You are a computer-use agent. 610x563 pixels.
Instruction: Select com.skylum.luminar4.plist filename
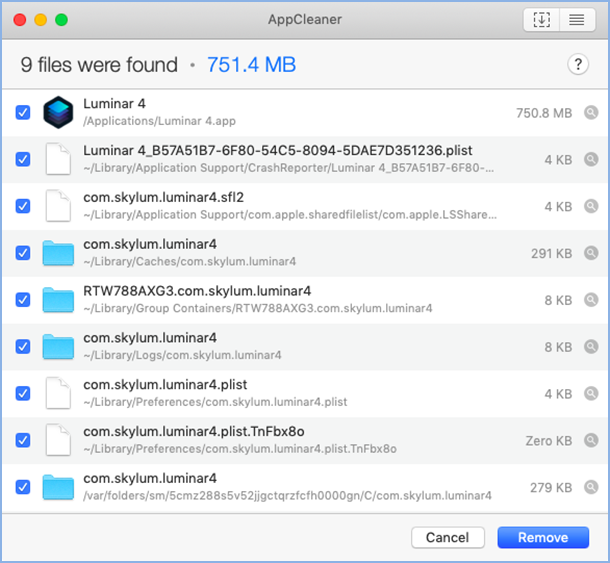(x=165, y=385)
